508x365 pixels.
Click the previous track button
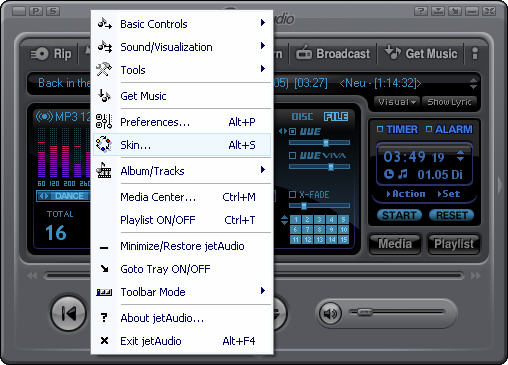pos(69,313)
